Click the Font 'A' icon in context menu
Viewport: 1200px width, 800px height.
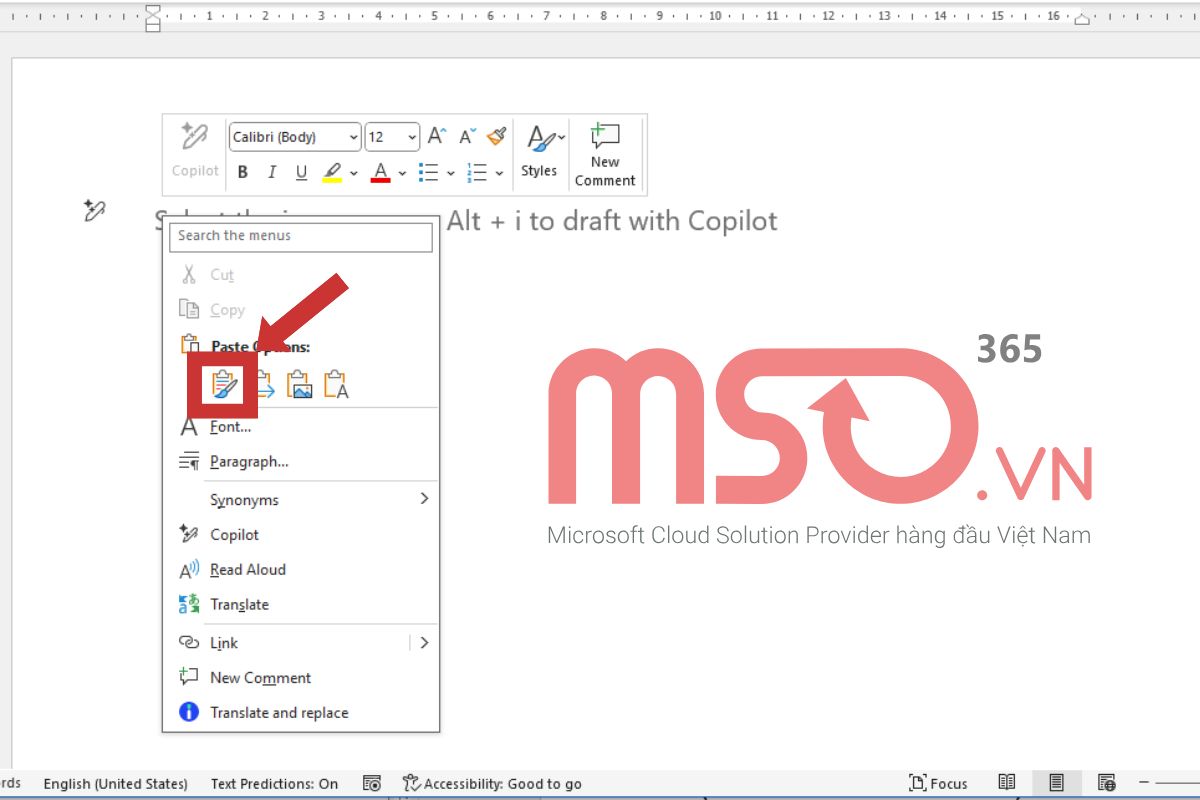(188, 427)
